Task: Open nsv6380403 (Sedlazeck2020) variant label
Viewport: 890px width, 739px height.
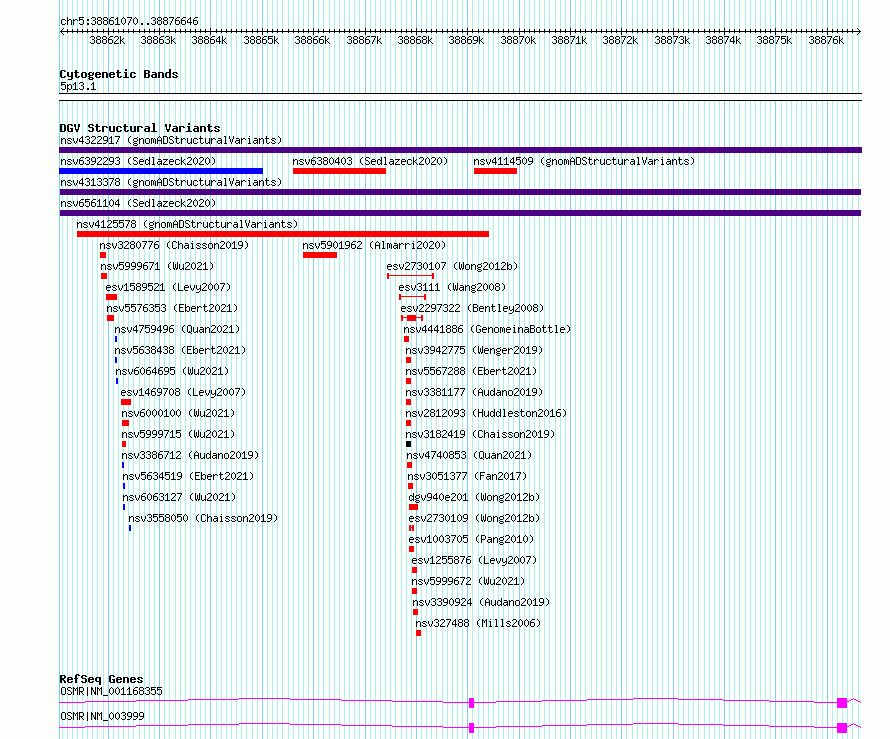Action: [370, 161]
